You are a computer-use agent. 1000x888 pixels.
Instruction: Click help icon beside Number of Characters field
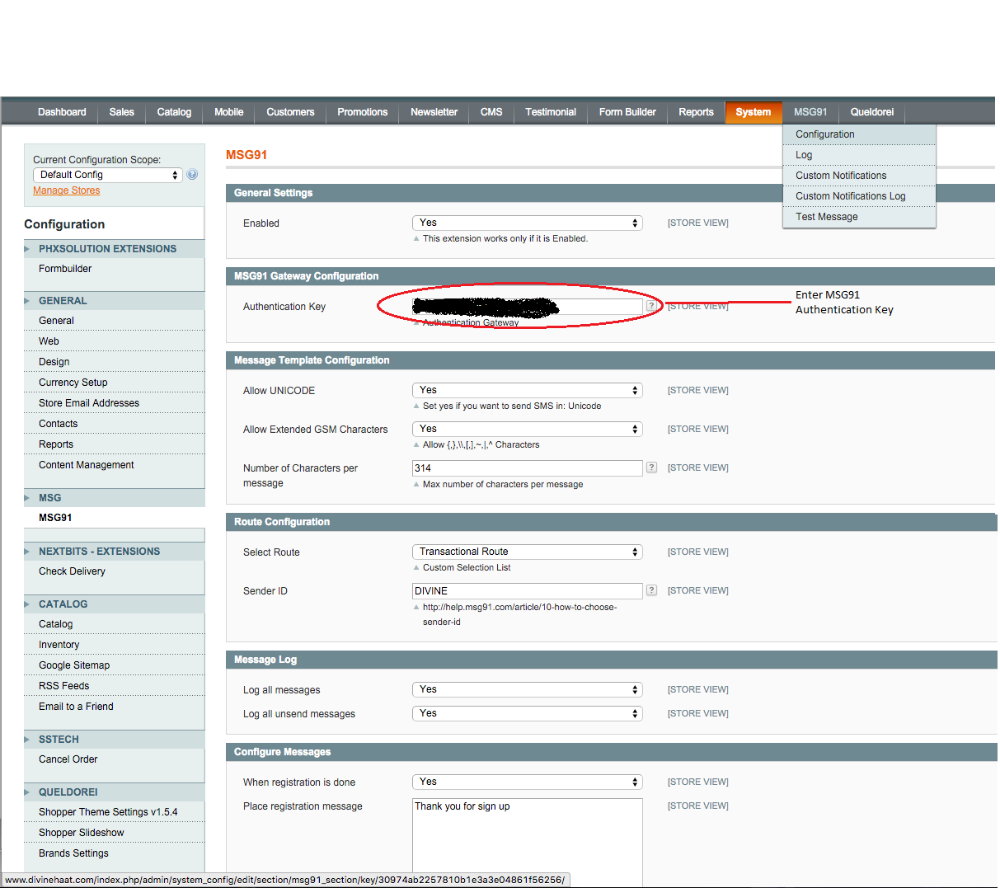pyautogui.click(x=651, y=468)
